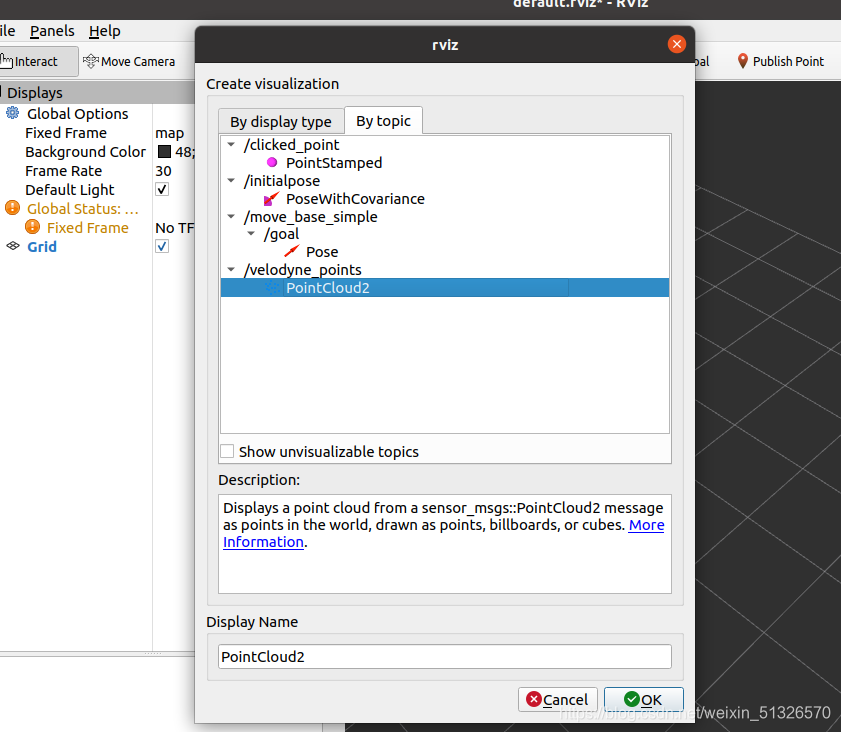Image resolution: width=841 pixels, height=732 pixels.
Task: Select the PointStamped entry
Action: [x=334, y=162]
